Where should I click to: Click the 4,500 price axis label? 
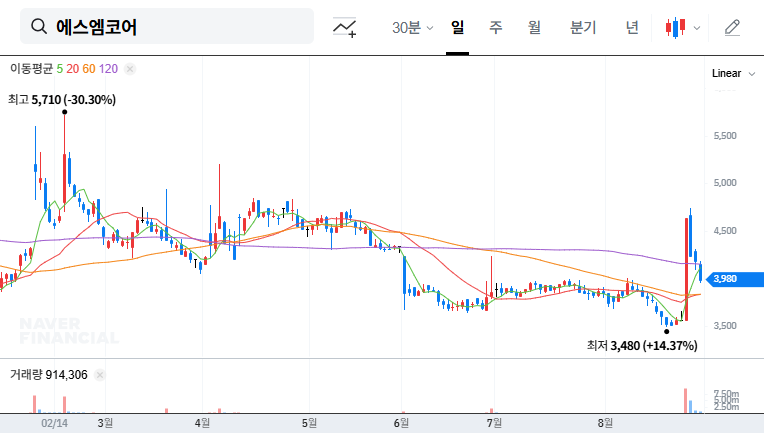pos(725,231)
